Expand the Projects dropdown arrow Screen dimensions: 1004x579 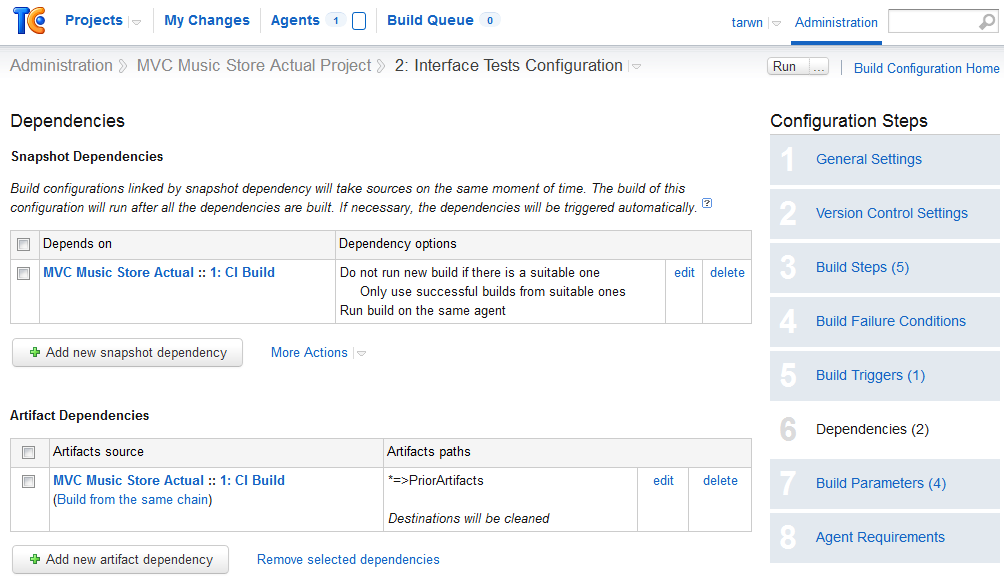click(136, 22)
